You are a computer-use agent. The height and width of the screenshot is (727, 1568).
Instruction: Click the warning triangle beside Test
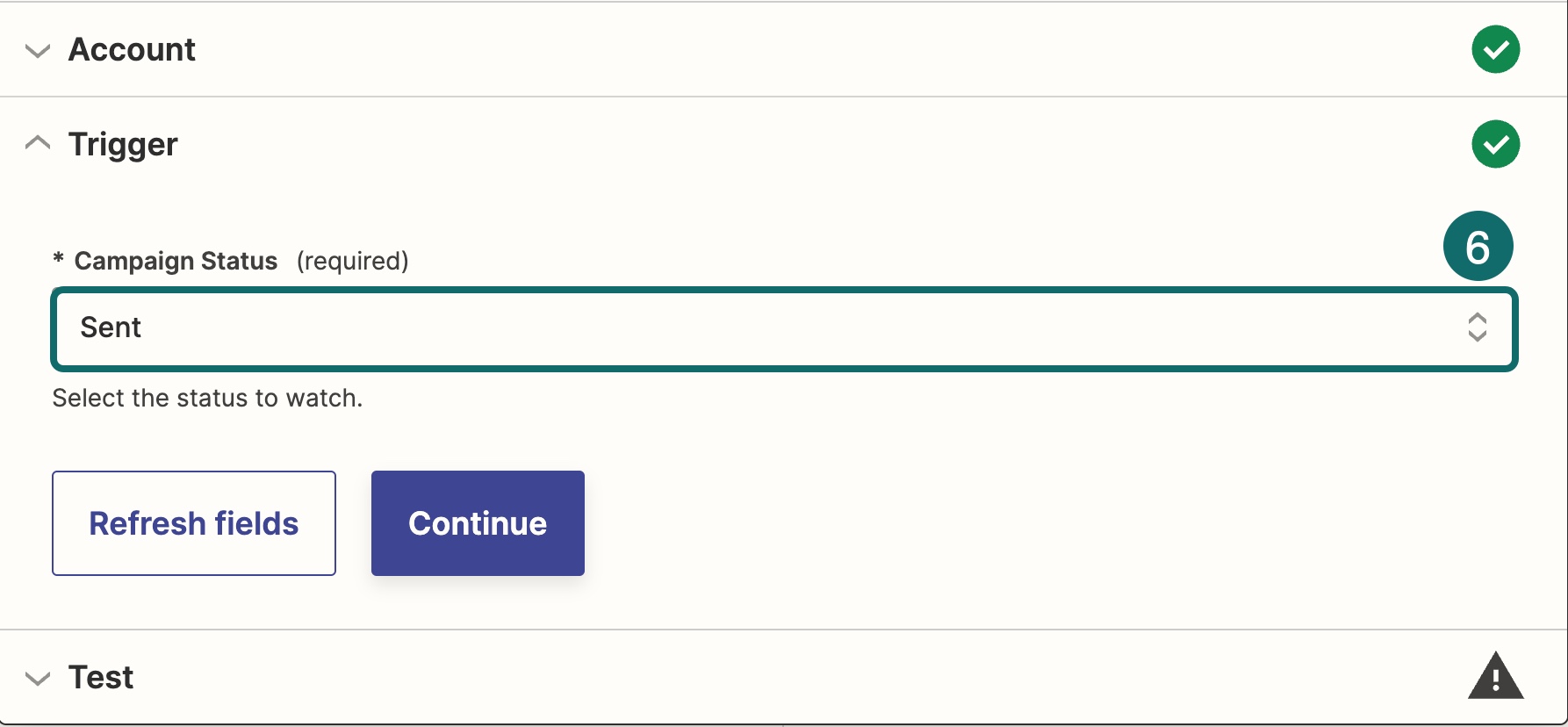coord(1495,677)
